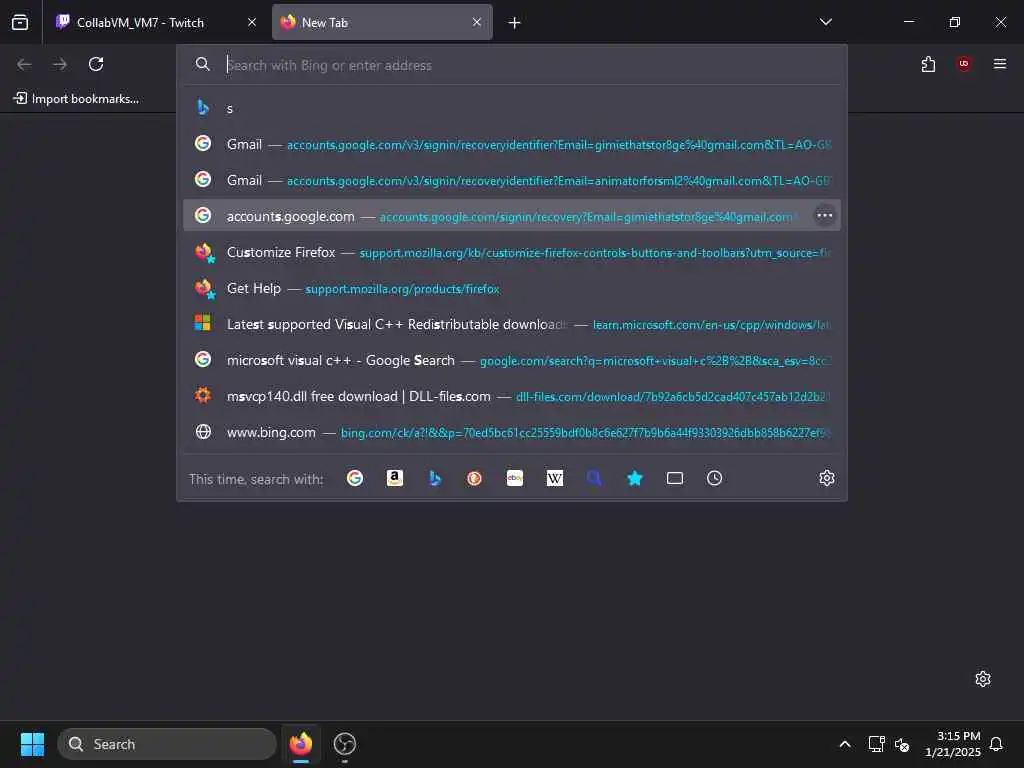Select the New Tab tab
The image size is (1024, 768).
382,22
